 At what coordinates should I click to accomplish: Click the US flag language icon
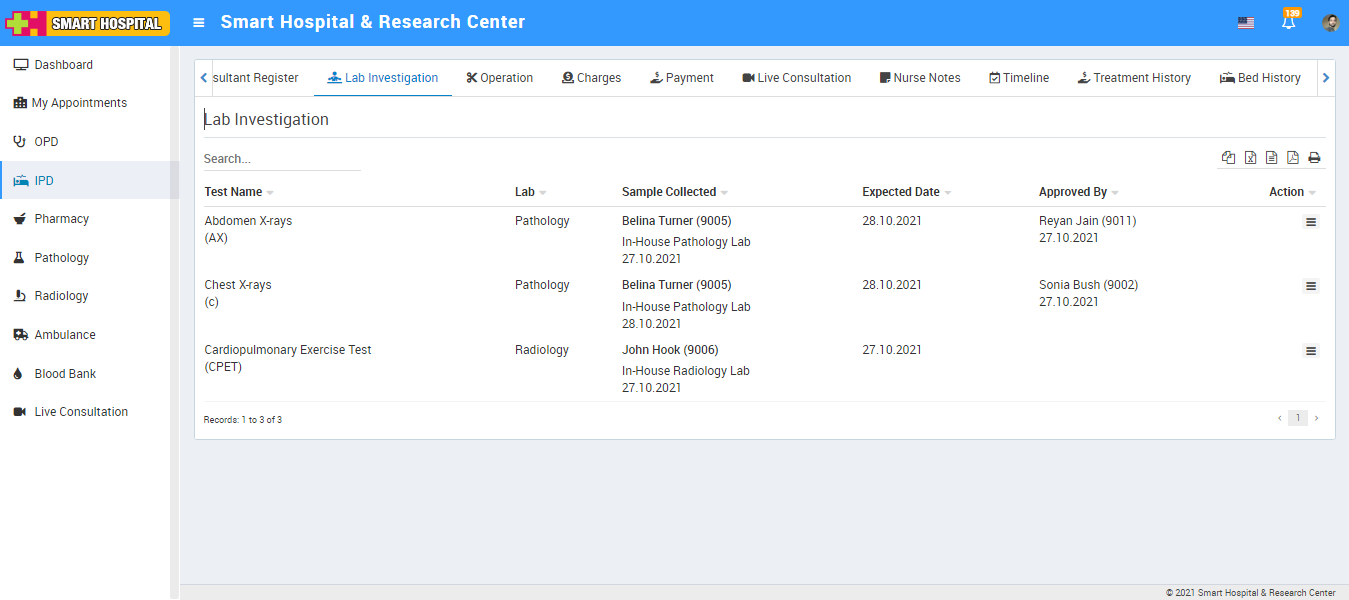tap(1245, 23)
